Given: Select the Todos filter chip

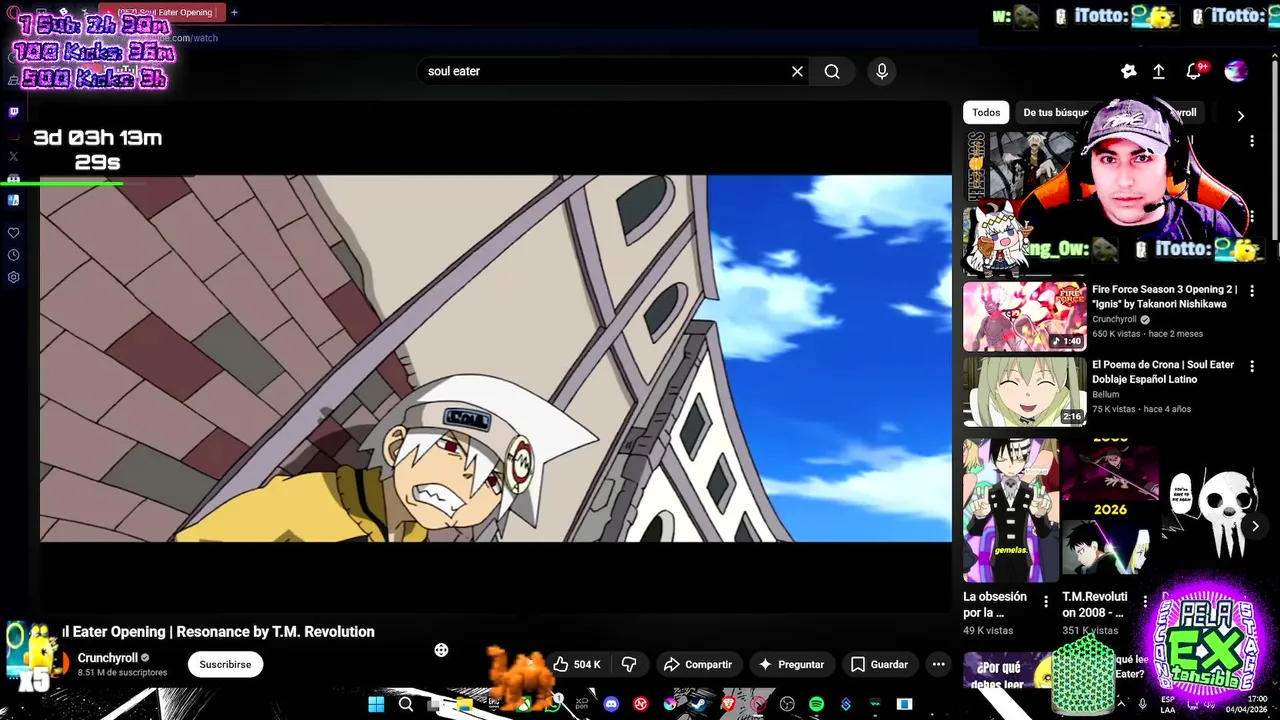Looking at the screenshot, I should coord(986,113).
